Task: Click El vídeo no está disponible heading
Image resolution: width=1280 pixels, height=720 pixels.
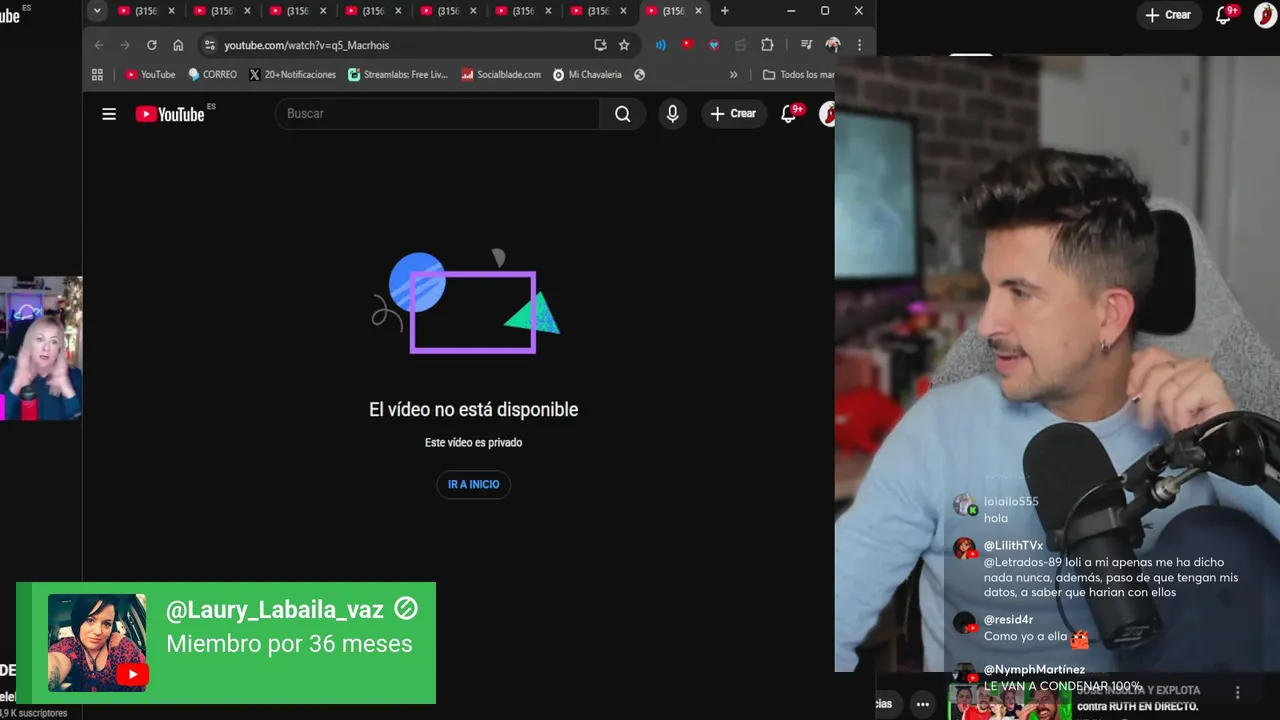Action: 474,409
